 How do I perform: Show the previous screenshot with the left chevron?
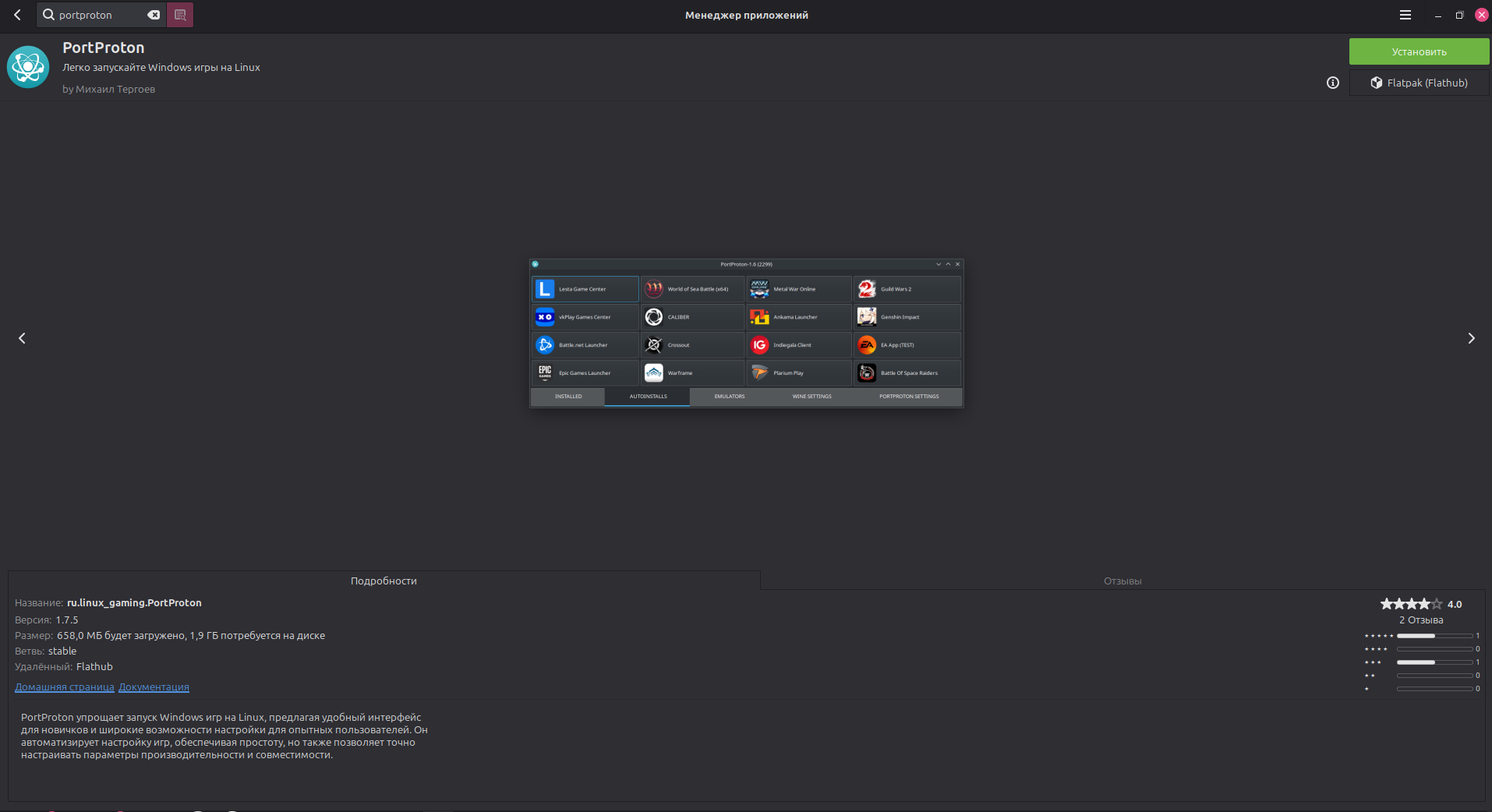[22, 338]
